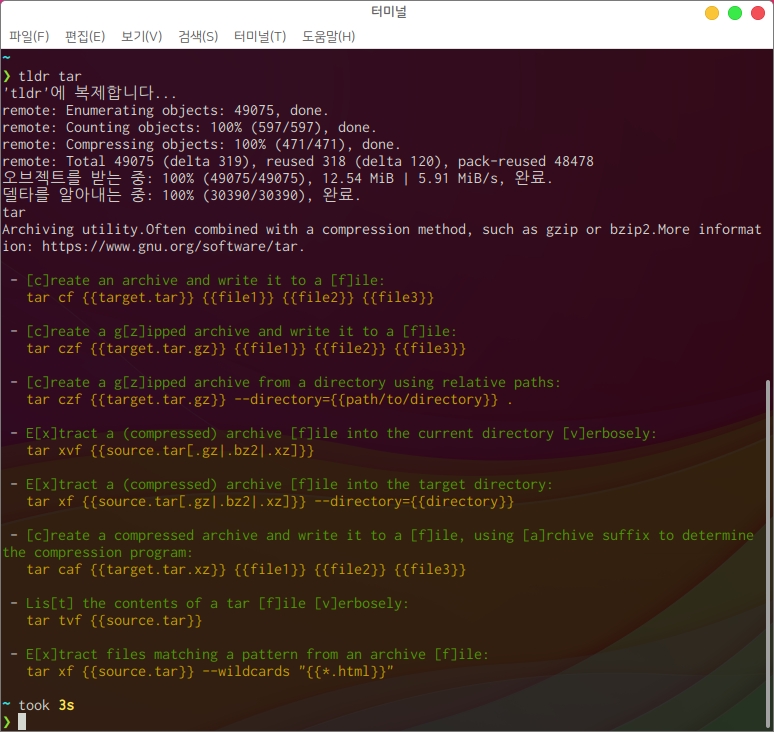Click the 'tar xf' --wildcards example command
The width and height of the screenshot is (774, 732).
click(x=210, y=671)
